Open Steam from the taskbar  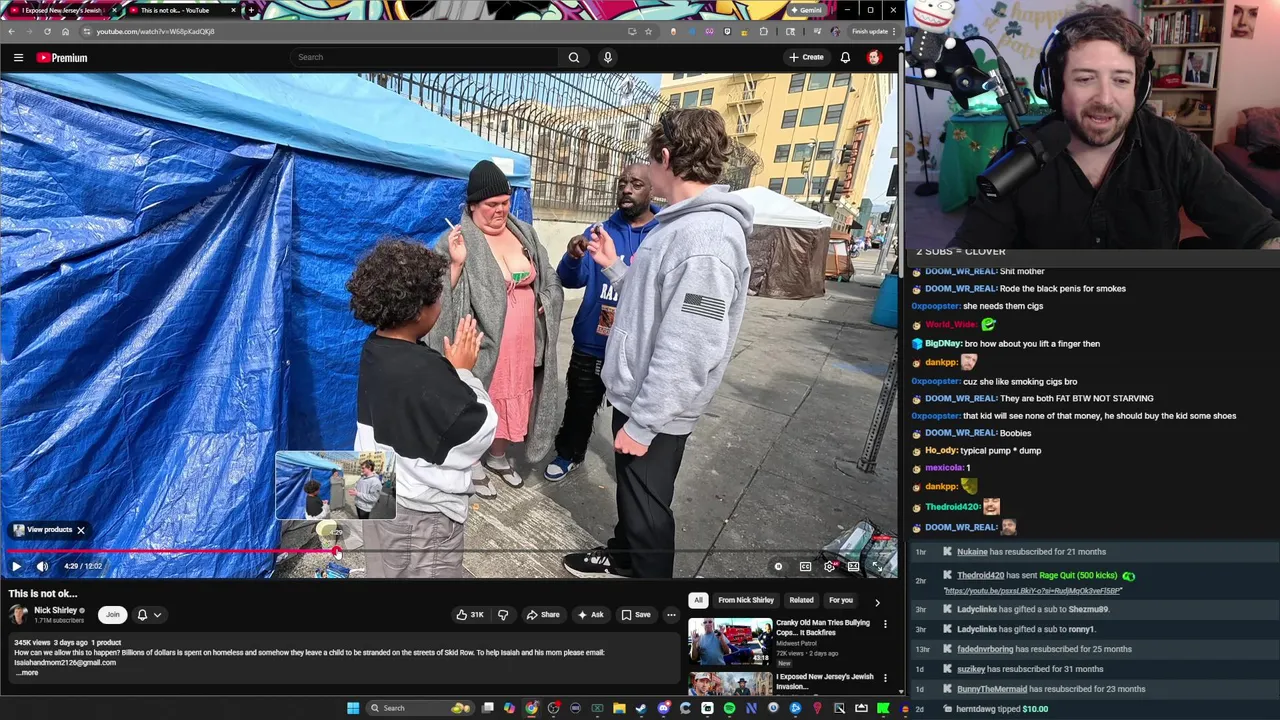641,708
